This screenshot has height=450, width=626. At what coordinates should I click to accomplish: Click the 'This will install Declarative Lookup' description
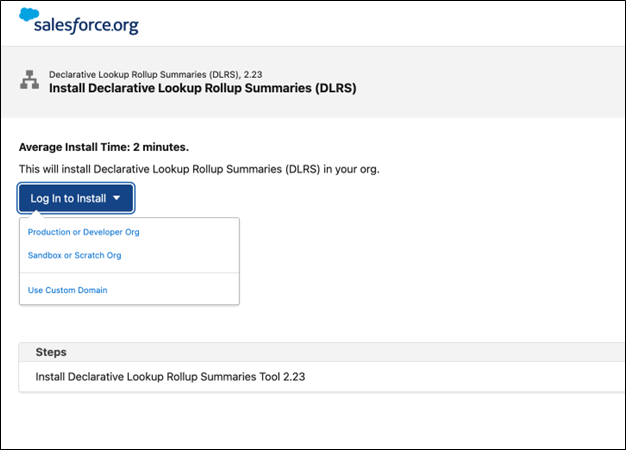(199, 169)
